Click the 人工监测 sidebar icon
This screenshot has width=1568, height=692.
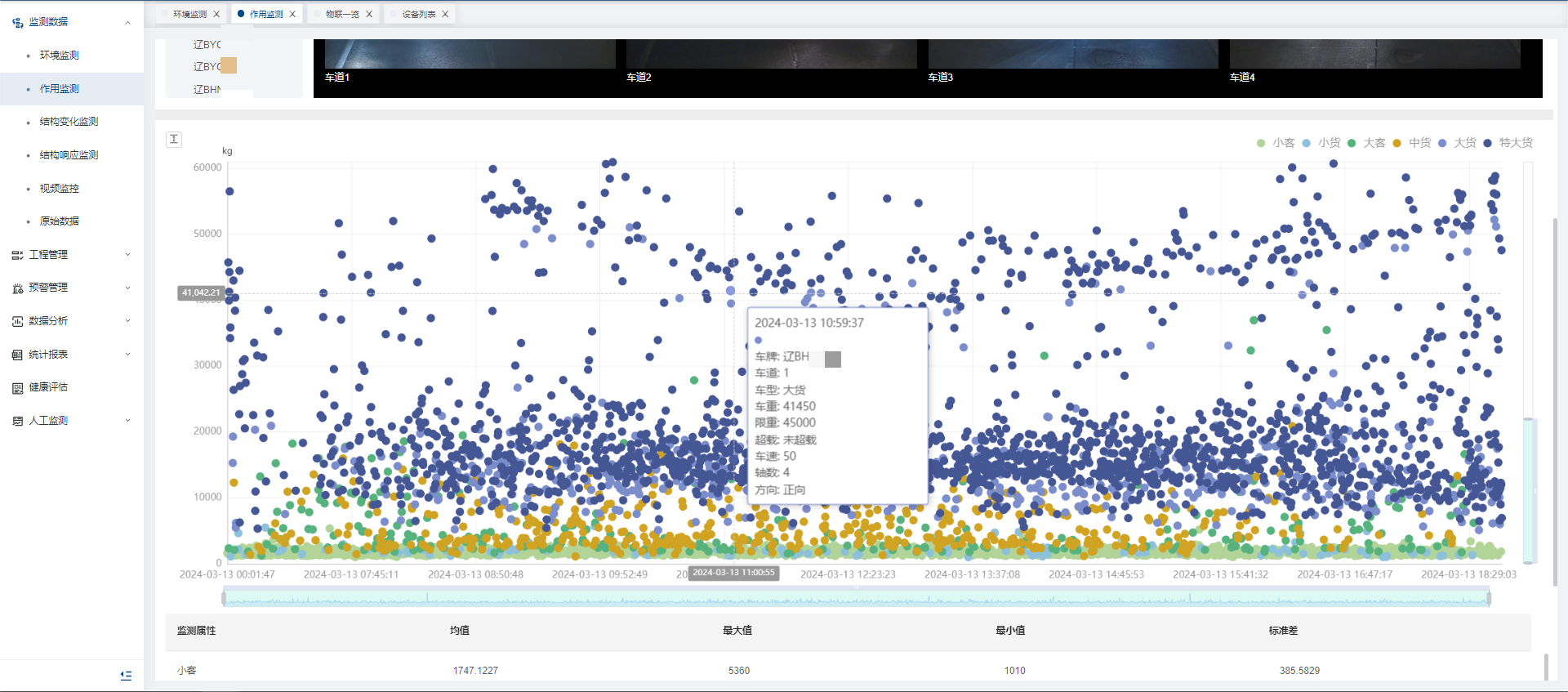coord(17,421)
